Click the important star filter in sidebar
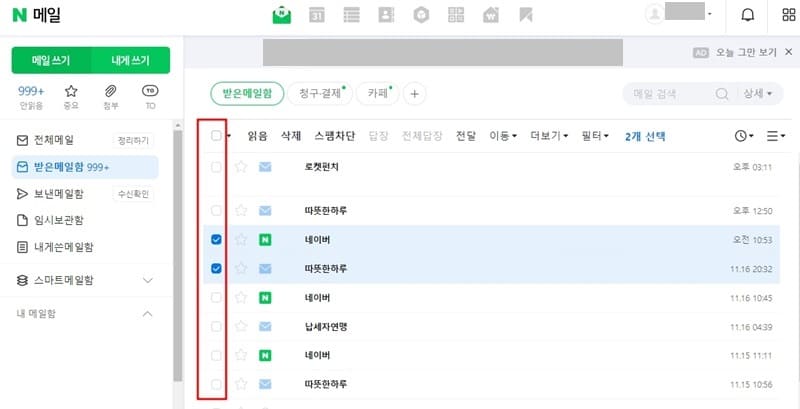The height and width of the screenshot is (409, 800). coord(71,92)
